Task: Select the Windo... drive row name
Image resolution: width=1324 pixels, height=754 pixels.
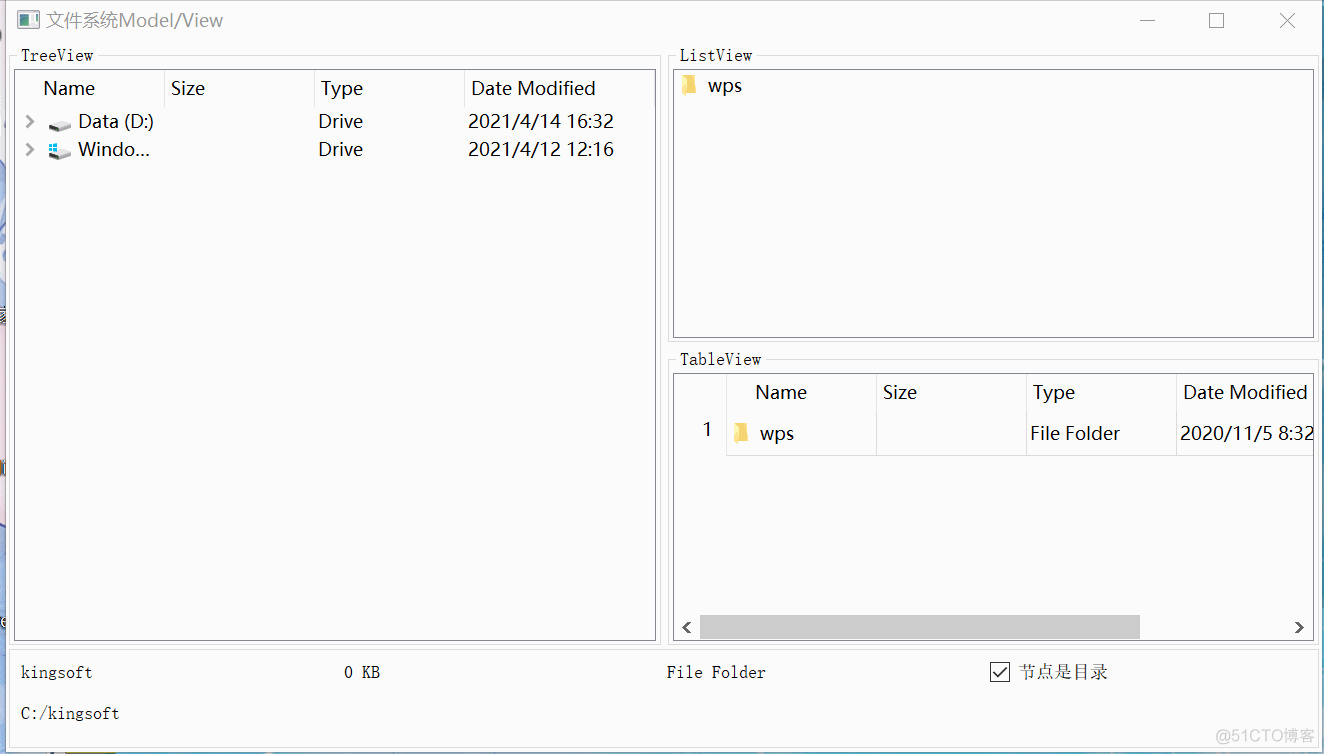Action: pyautogui.click(x=114, y=150)
